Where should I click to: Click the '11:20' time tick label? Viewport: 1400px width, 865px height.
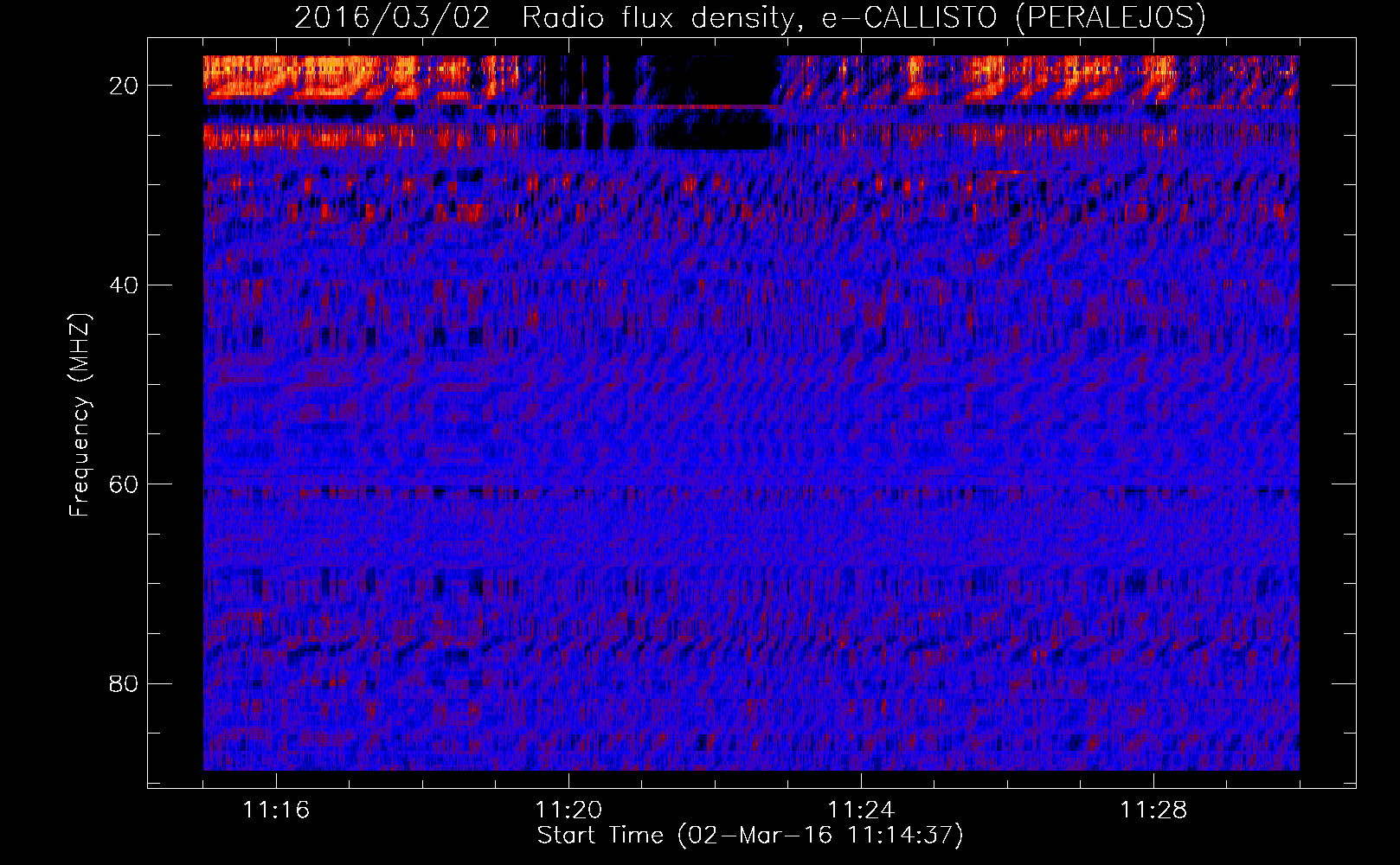tap(568, 810)
